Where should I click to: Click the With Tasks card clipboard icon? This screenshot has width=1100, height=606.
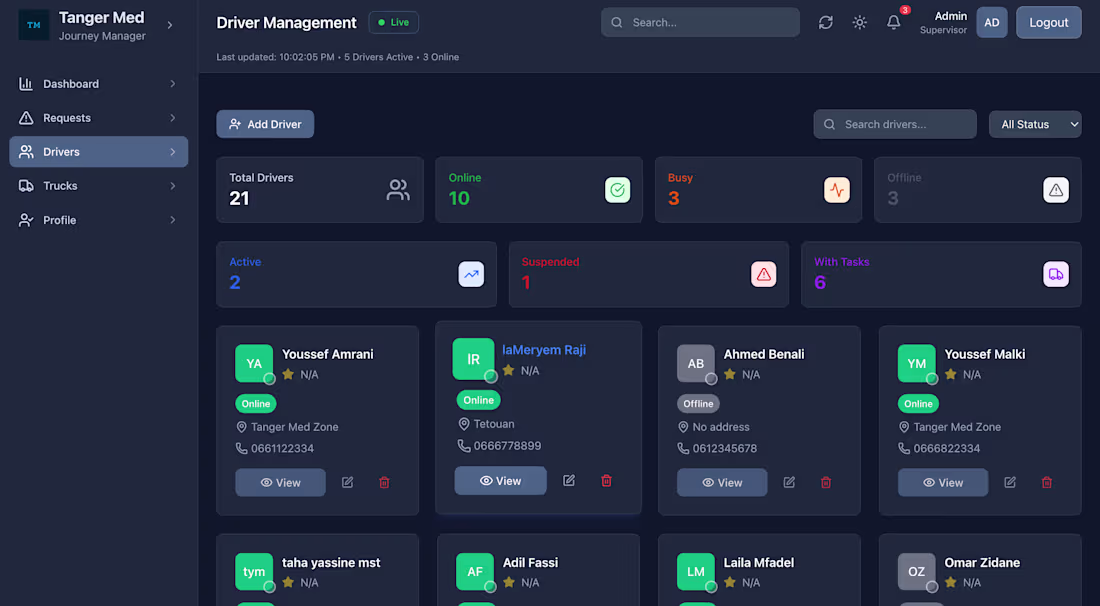coord(1056,274)
